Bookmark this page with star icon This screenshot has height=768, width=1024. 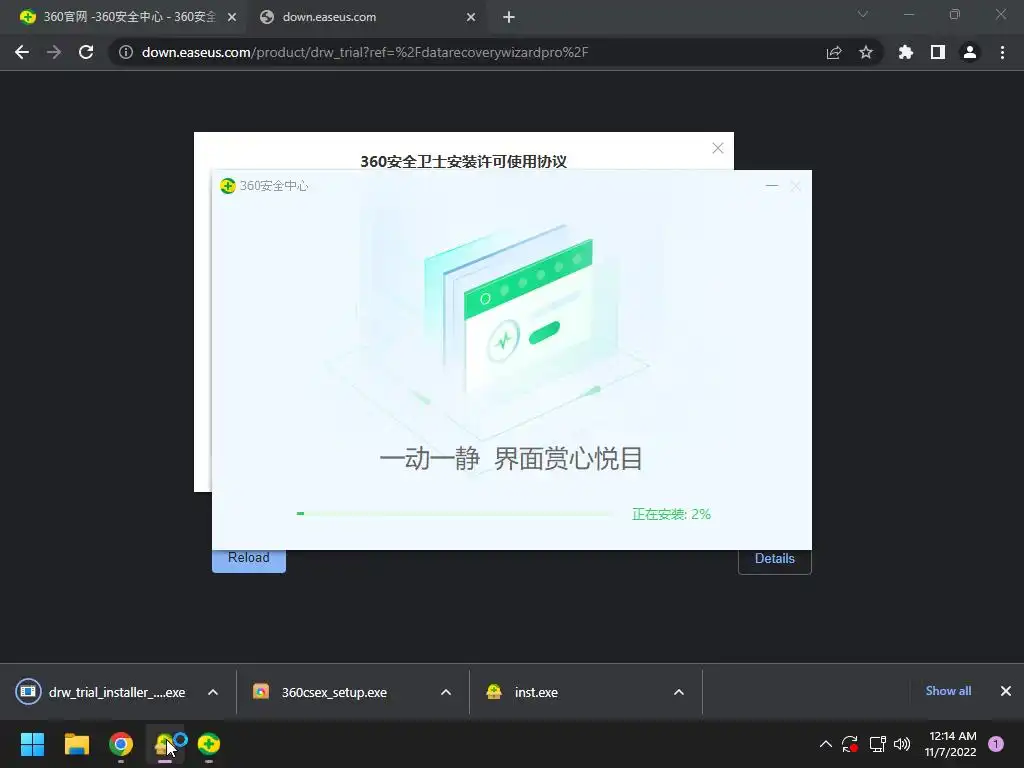[866, 52]
